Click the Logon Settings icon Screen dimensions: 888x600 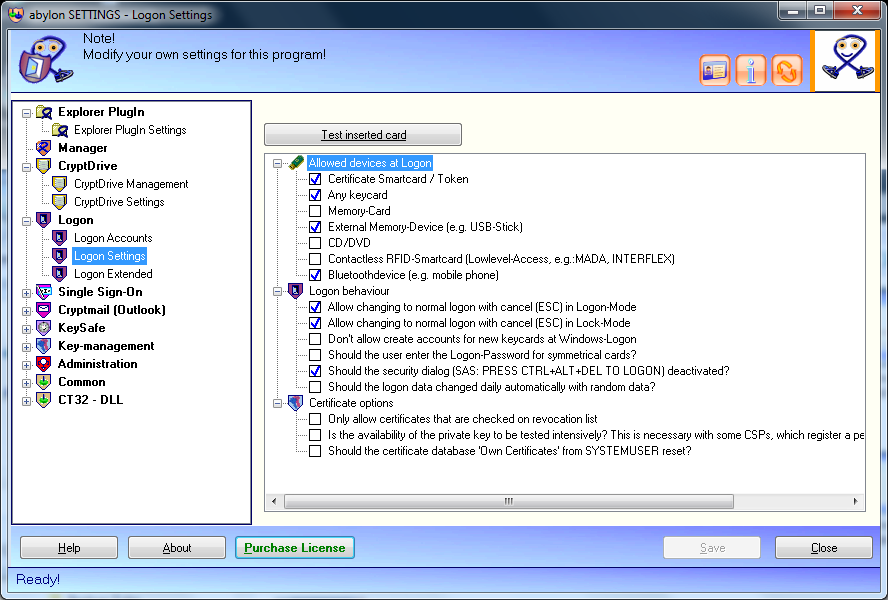(x=59, y=256)
